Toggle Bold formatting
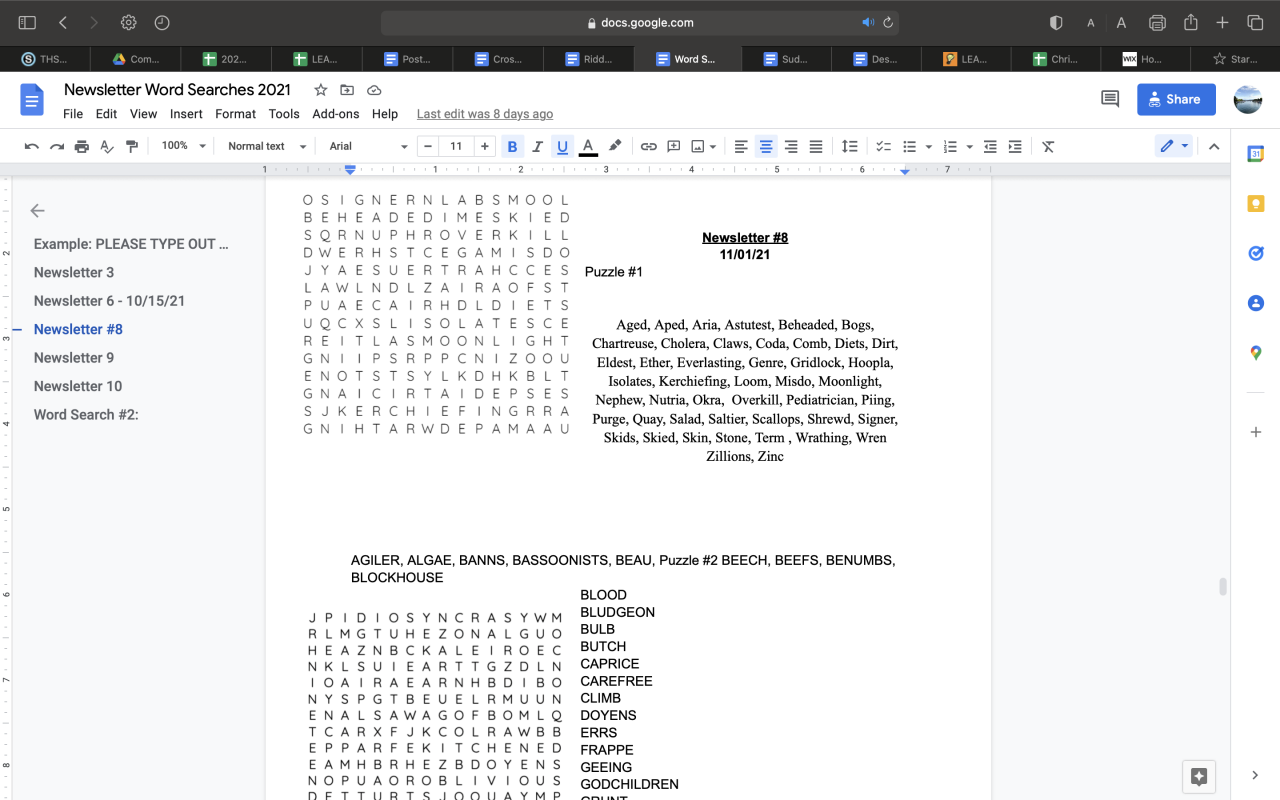The width and height of the screenshot is (1280, 800). click(x=512, y=146)
